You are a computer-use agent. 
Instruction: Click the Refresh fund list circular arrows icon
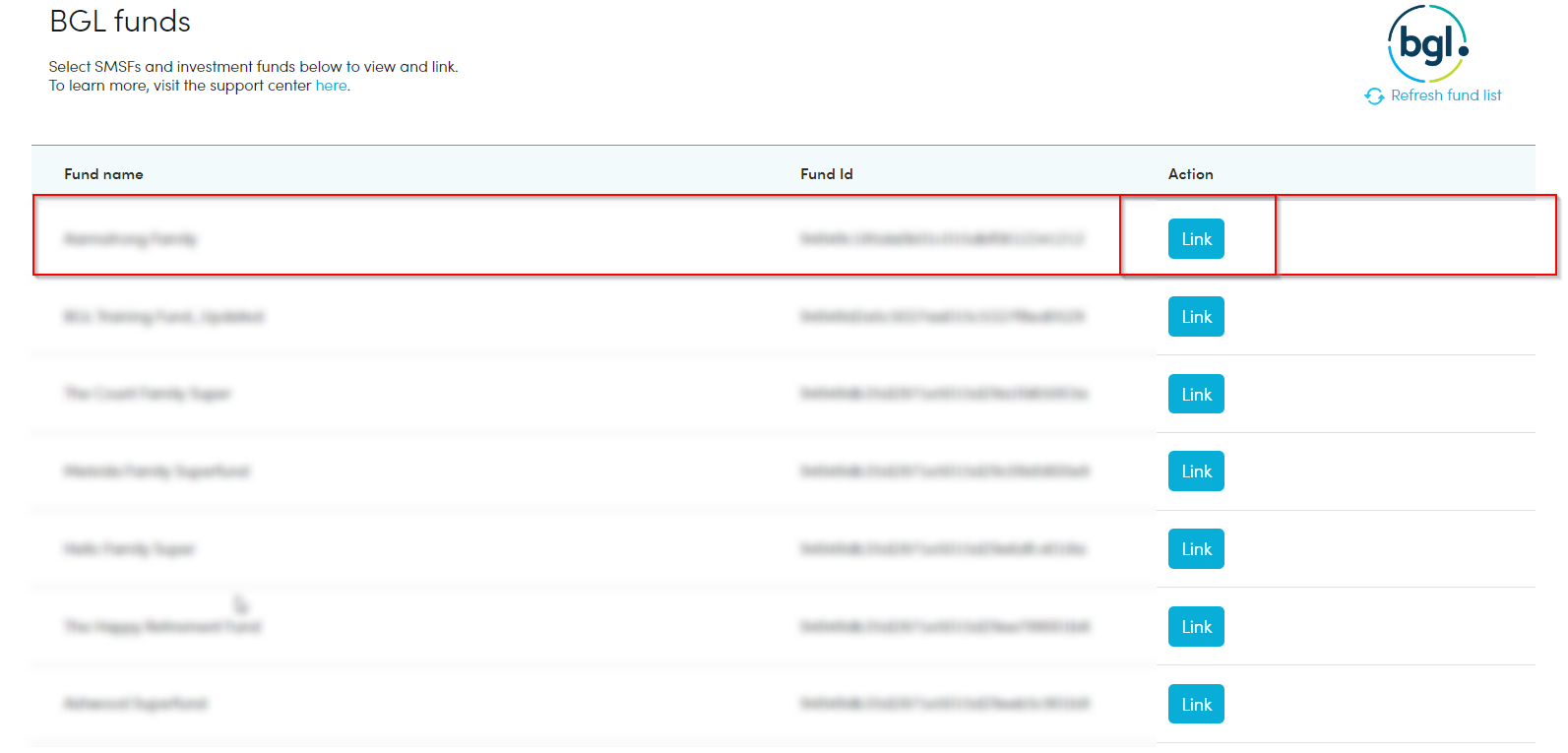coord(1374,95)
